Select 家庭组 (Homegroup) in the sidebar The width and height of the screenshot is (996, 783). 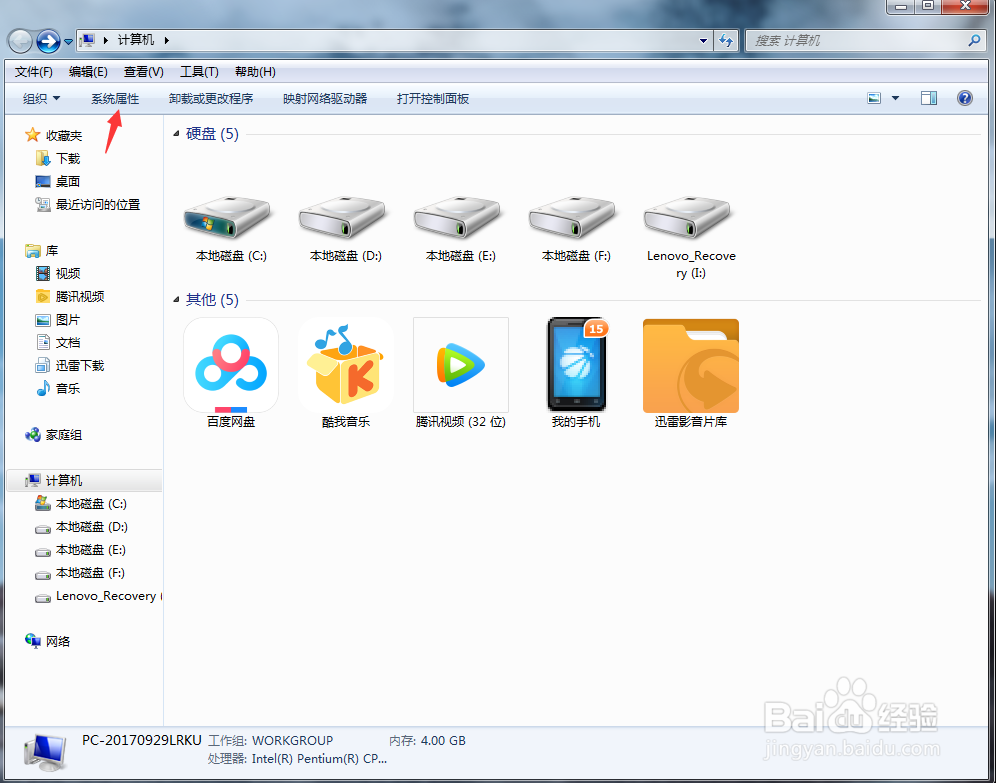click(64, 435)
